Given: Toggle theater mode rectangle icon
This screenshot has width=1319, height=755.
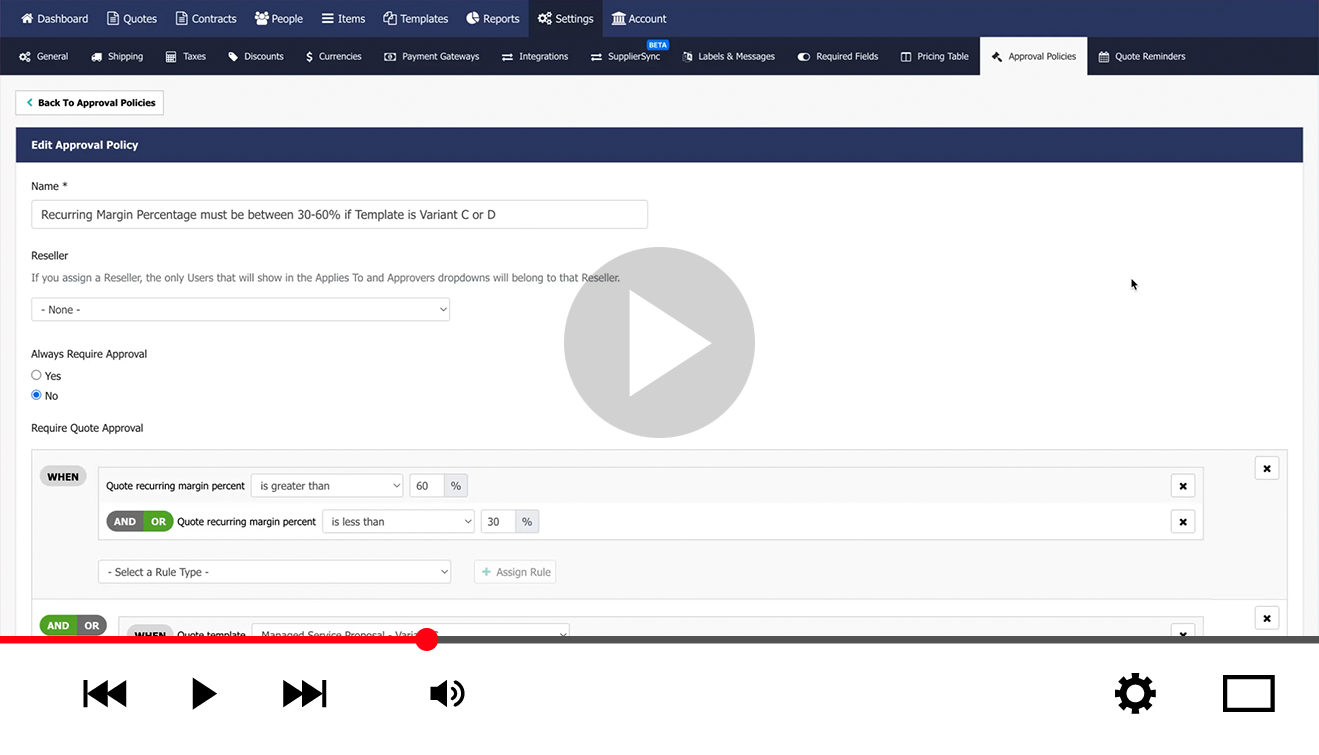Looking at the screenshot, I should click(x=1248, y=693).
